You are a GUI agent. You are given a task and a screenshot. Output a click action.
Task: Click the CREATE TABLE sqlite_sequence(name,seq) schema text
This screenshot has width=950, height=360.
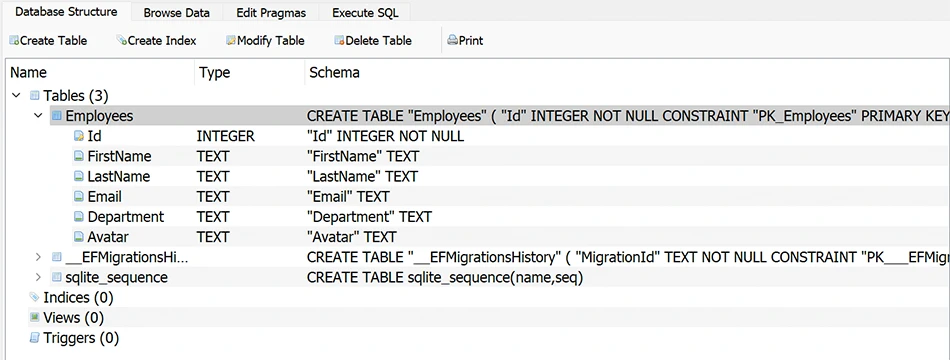[x=445, y=277]
